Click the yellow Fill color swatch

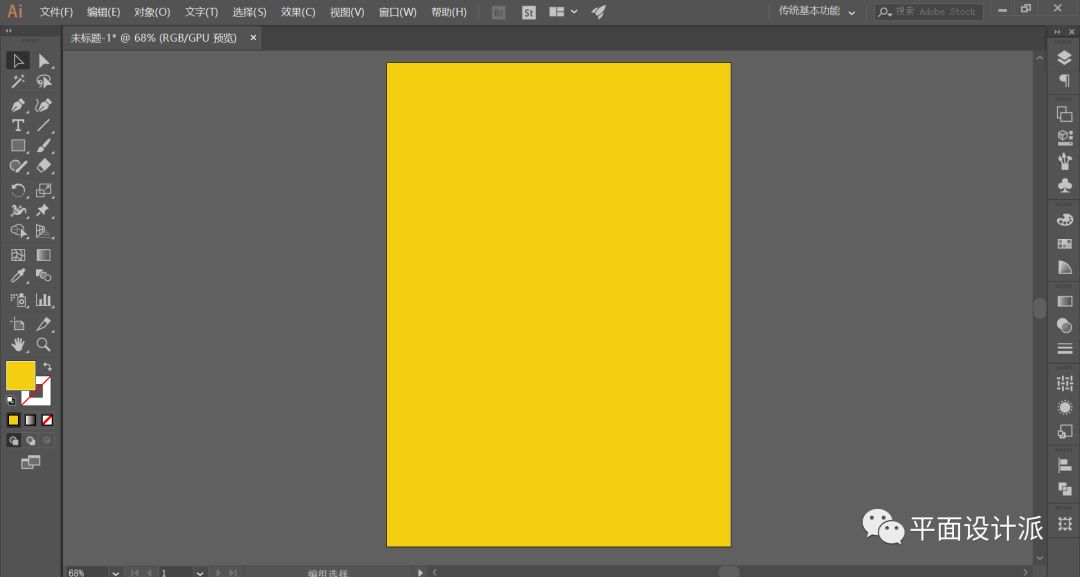[20, 376]
